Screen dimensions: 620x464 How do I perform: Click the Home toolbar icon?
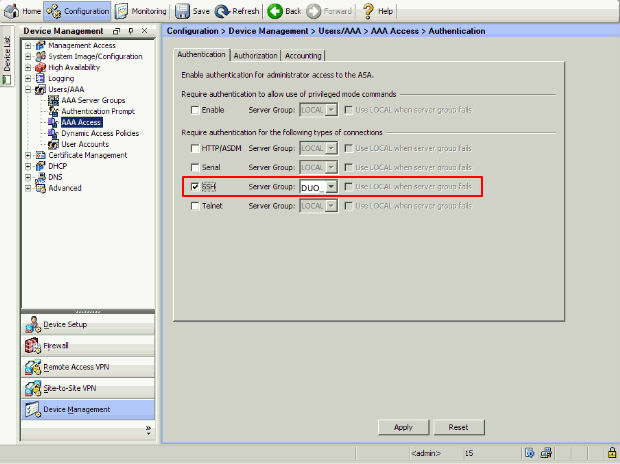click(x=13, y=11)
